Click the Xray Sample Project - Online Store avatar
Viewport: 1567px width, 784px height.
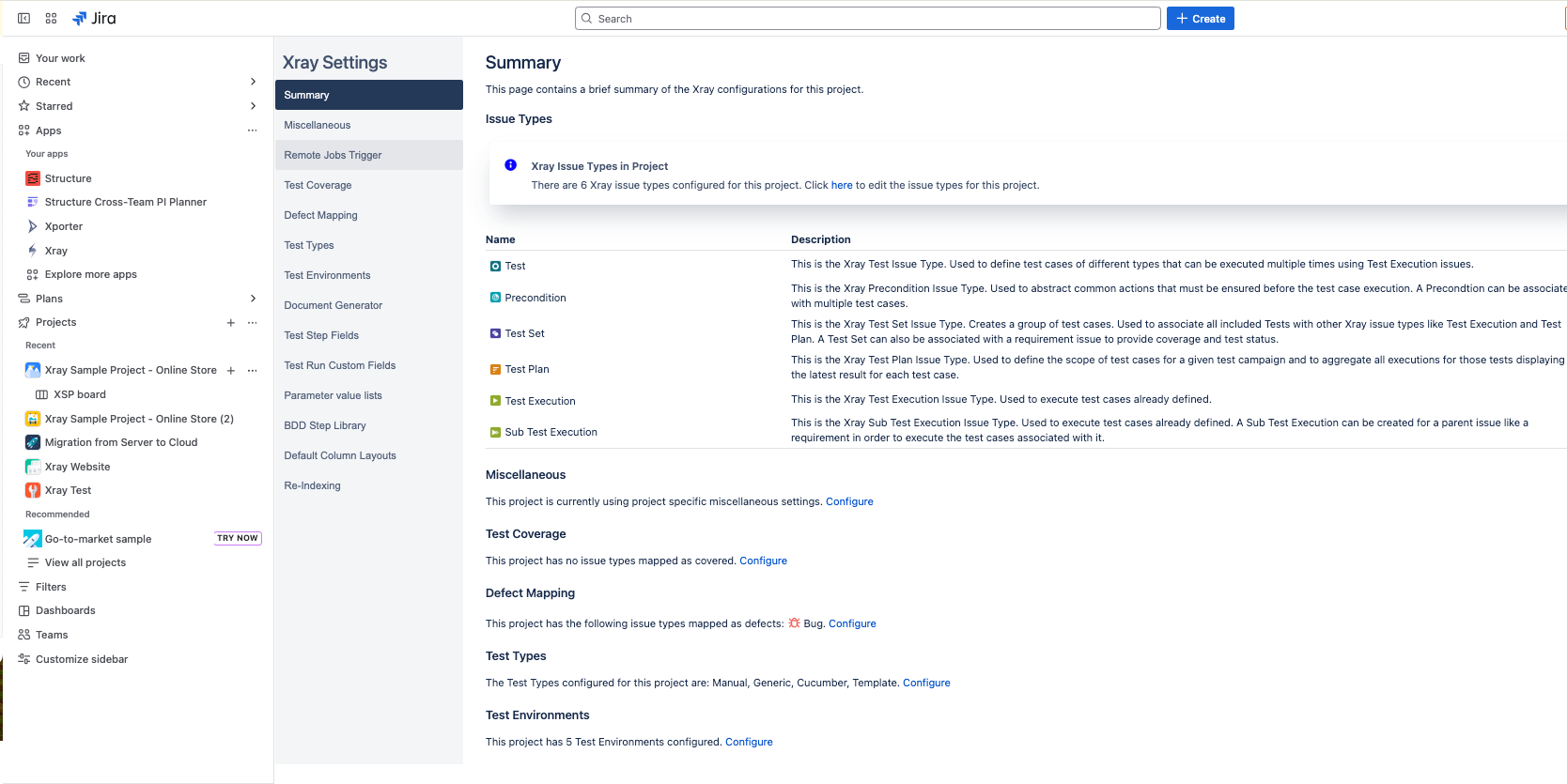click(33, 370)
